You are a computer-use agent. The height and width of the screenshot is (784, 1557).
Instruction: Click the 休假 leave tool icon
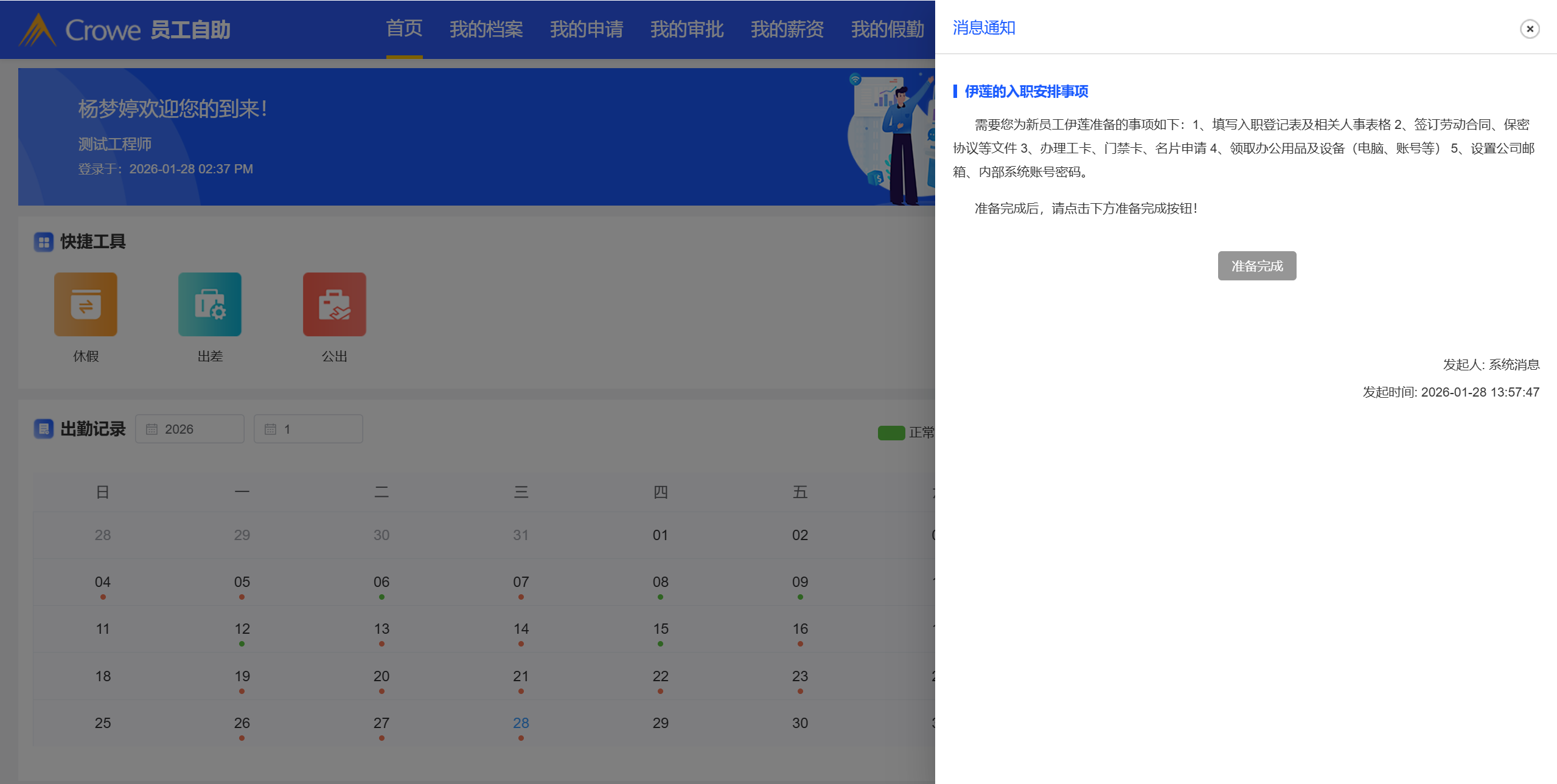click(x=85, y=304)
